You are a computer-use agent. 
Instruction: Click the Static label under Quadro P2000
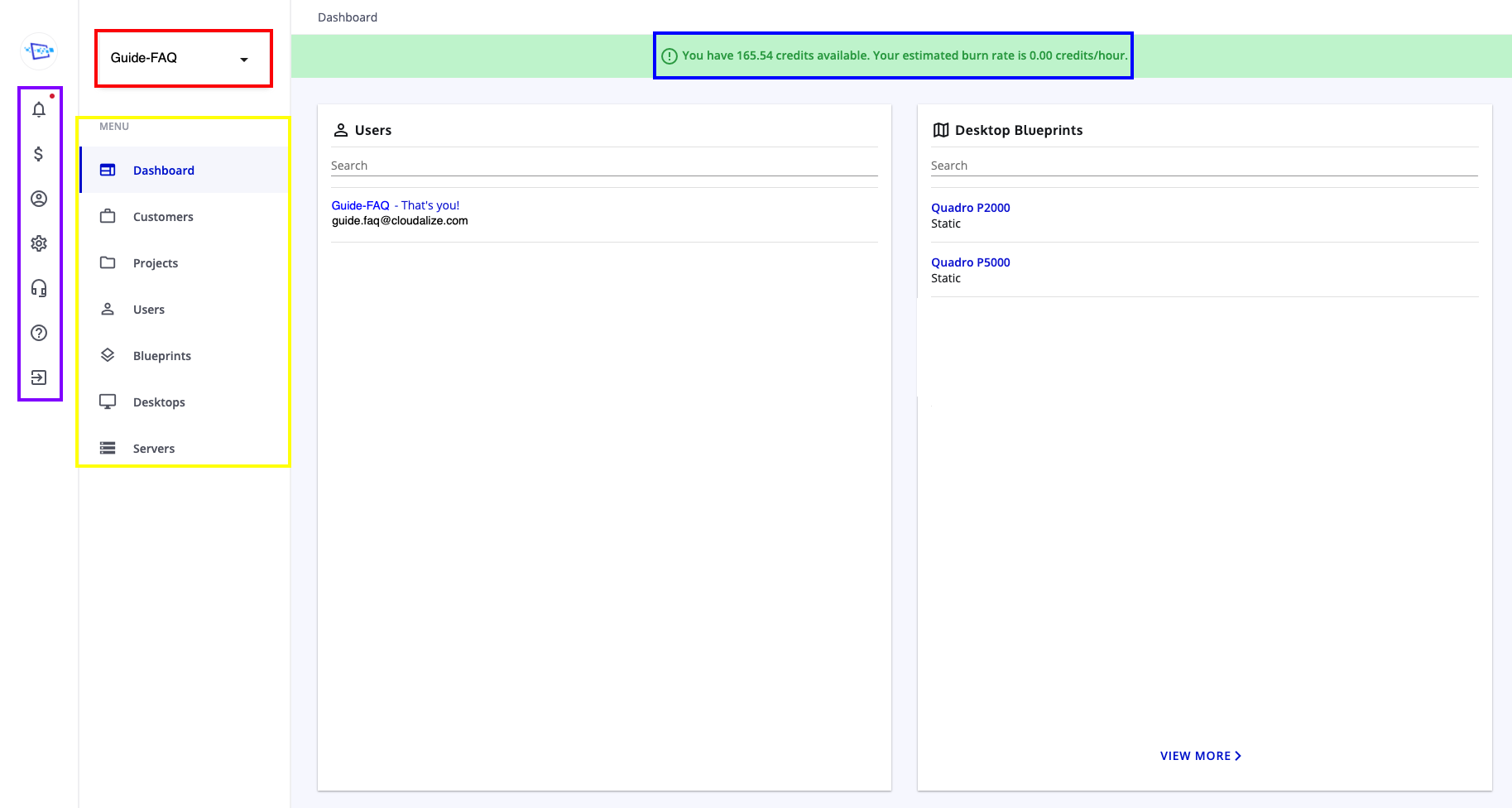coord(946,224)
